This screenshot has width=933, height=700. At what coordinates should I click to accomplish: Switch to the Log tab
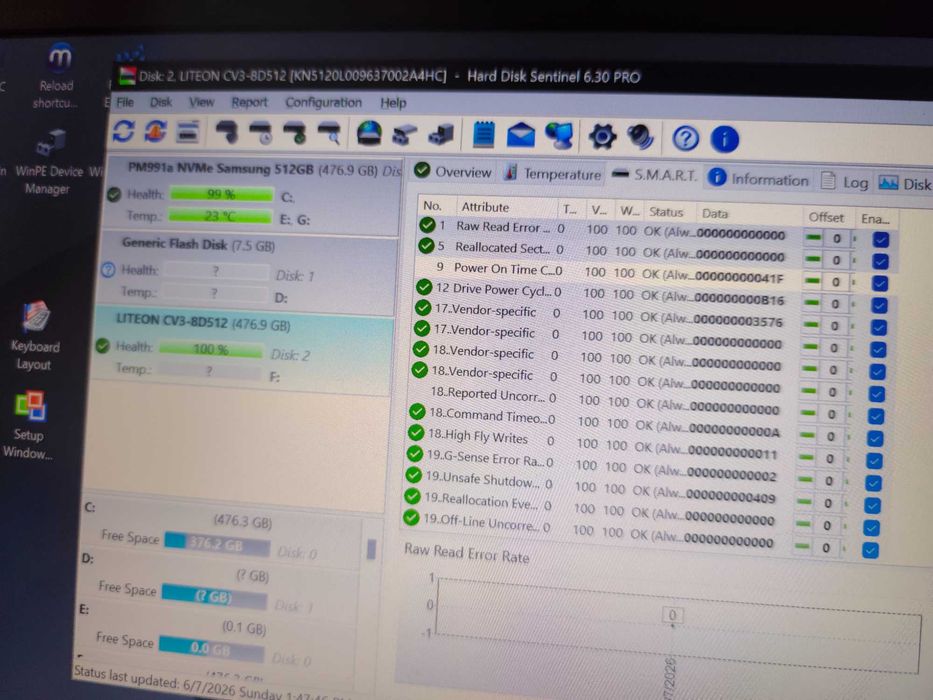(846, 182)
